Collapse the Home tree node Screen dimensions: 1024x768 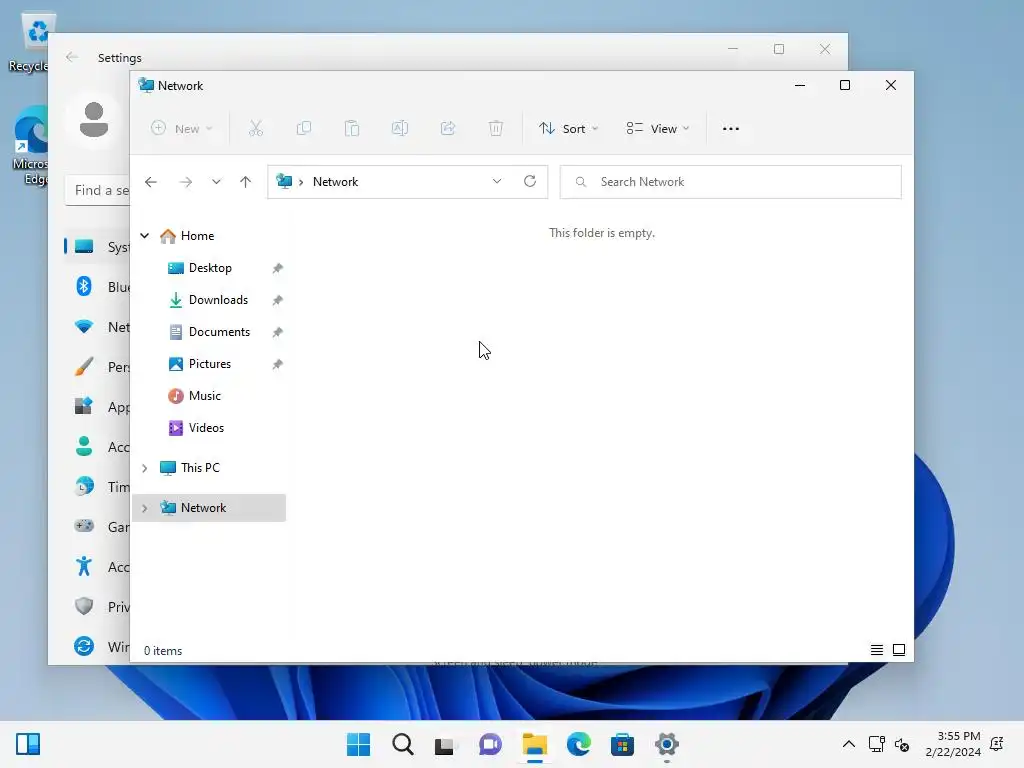pyautogui.click(x=145, y=236)
